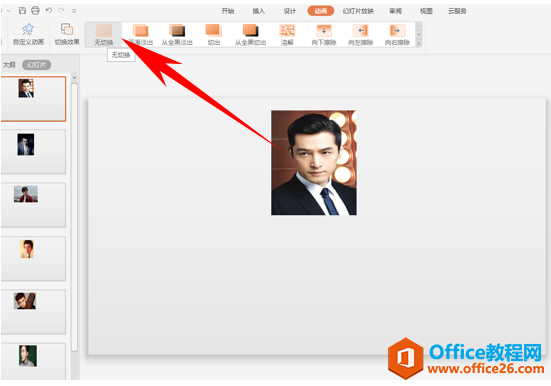
Task: Open the Cloud Services (云服务) tab
Action: (x=457, y=11)
